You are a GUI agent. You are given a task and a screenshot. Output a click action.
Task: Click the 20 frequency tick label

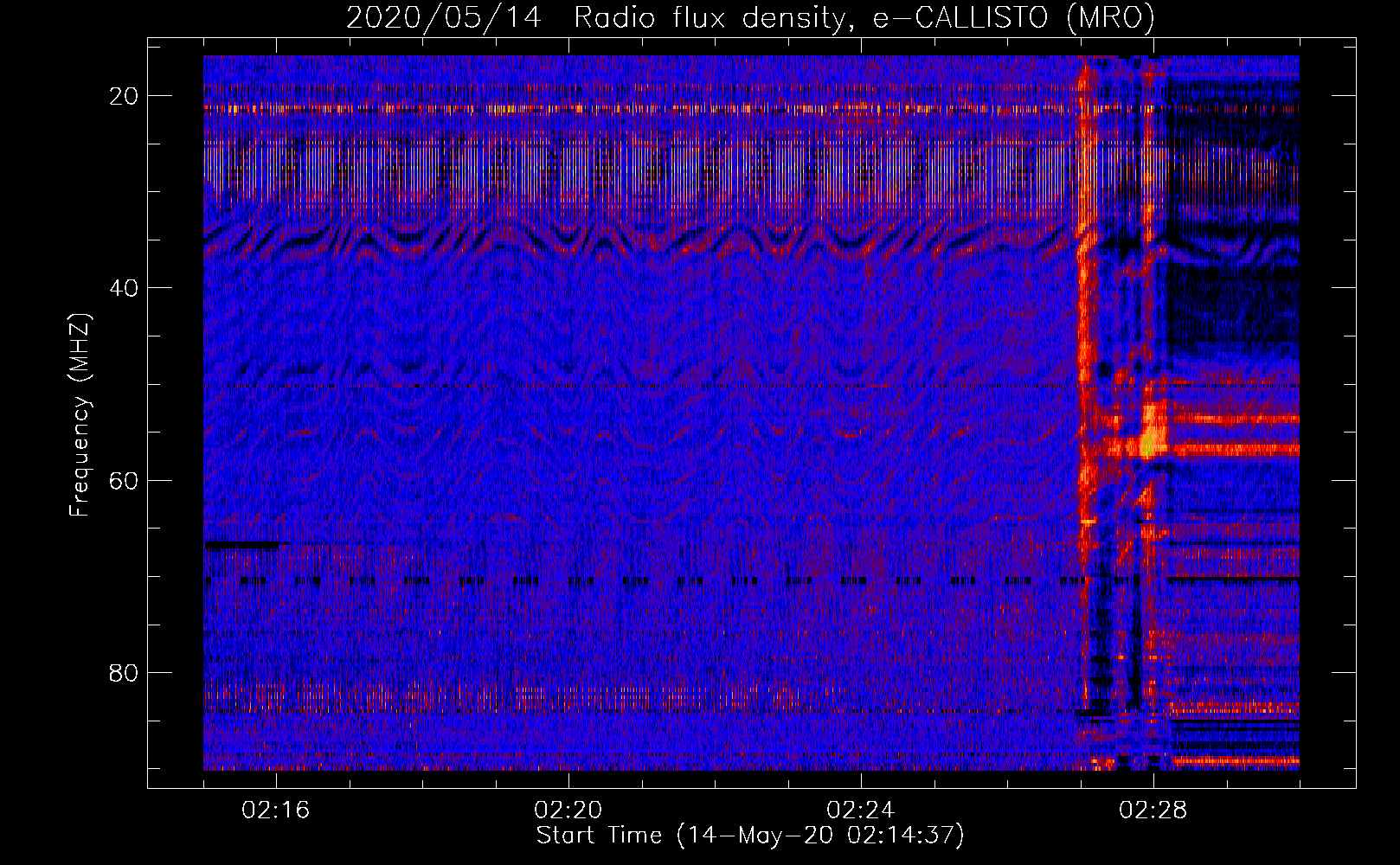pyautogui.click(x=125, y=96)
